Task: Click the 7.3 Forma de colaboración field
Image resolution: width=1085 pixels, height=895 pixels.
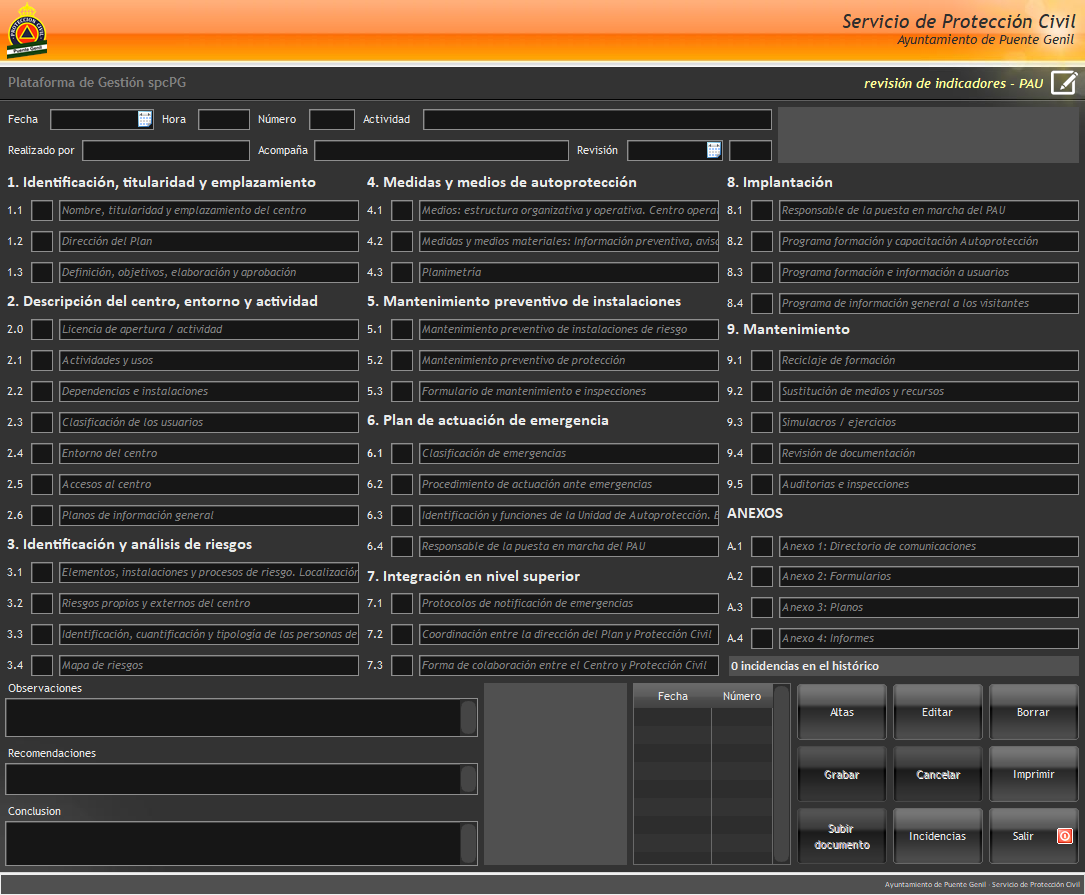Action: [x=569, y=665]
